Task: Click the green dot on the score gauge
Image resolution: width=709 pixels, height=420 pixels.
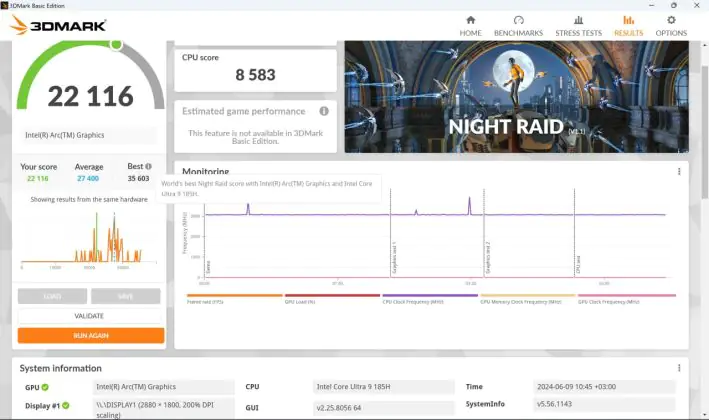Action: tap(116, 44)
